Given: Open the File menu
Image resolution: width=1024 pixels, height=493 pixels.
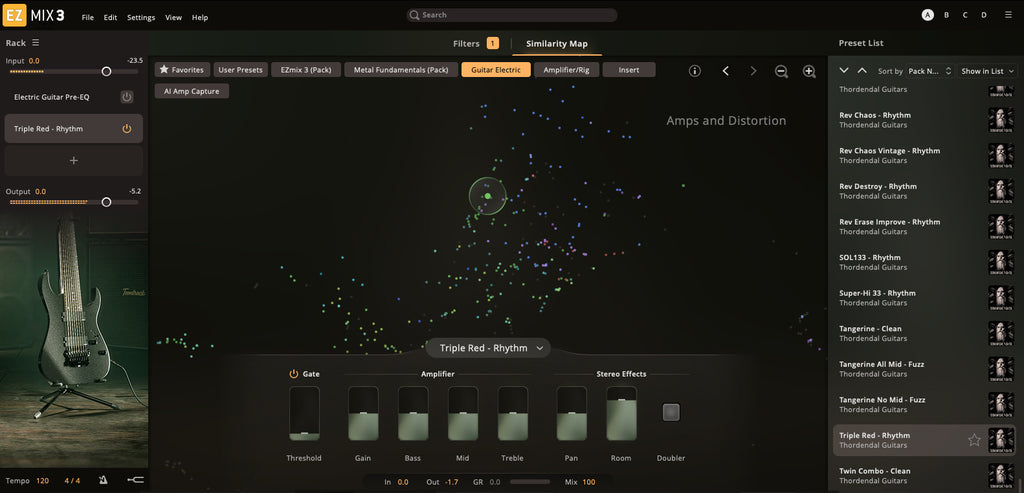Looking at the screenshot, I should pos(88,18).
